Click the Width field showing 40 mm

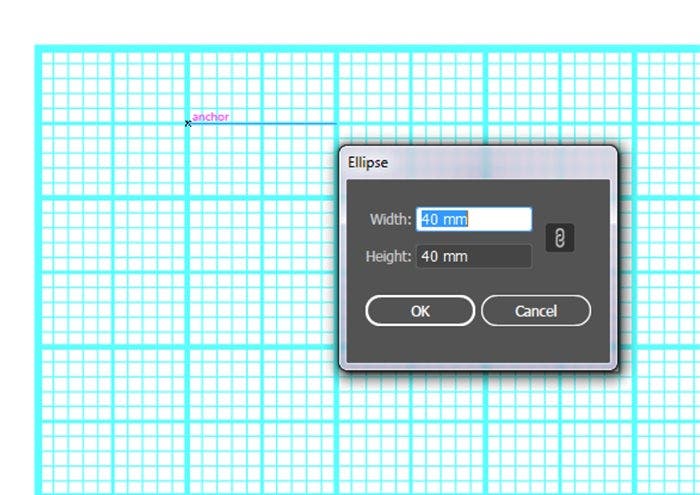(474, 220)
